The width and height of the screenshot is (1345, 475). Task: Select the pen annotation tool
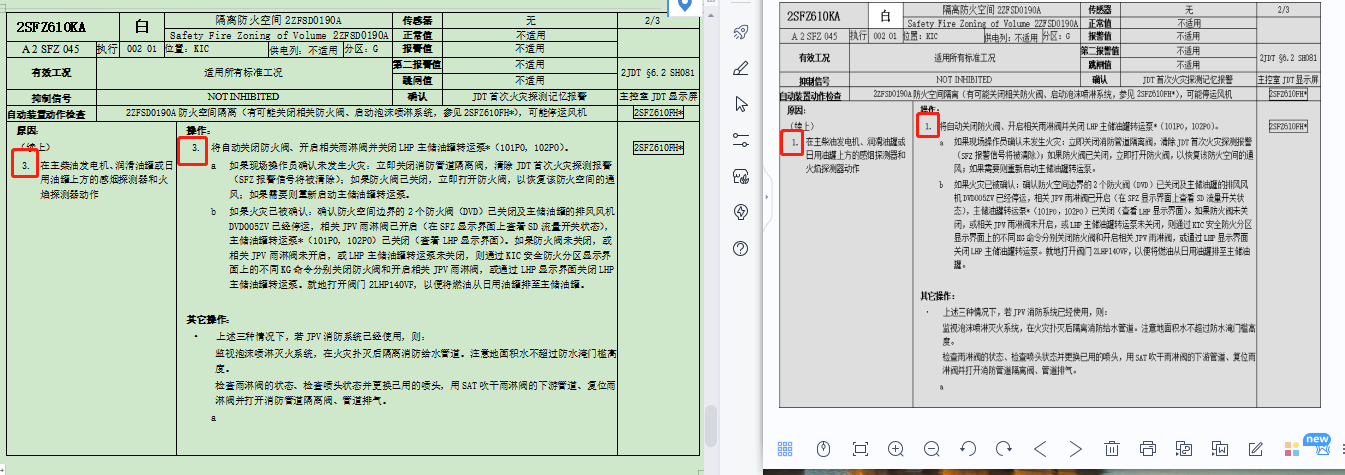tap(741, 68)
